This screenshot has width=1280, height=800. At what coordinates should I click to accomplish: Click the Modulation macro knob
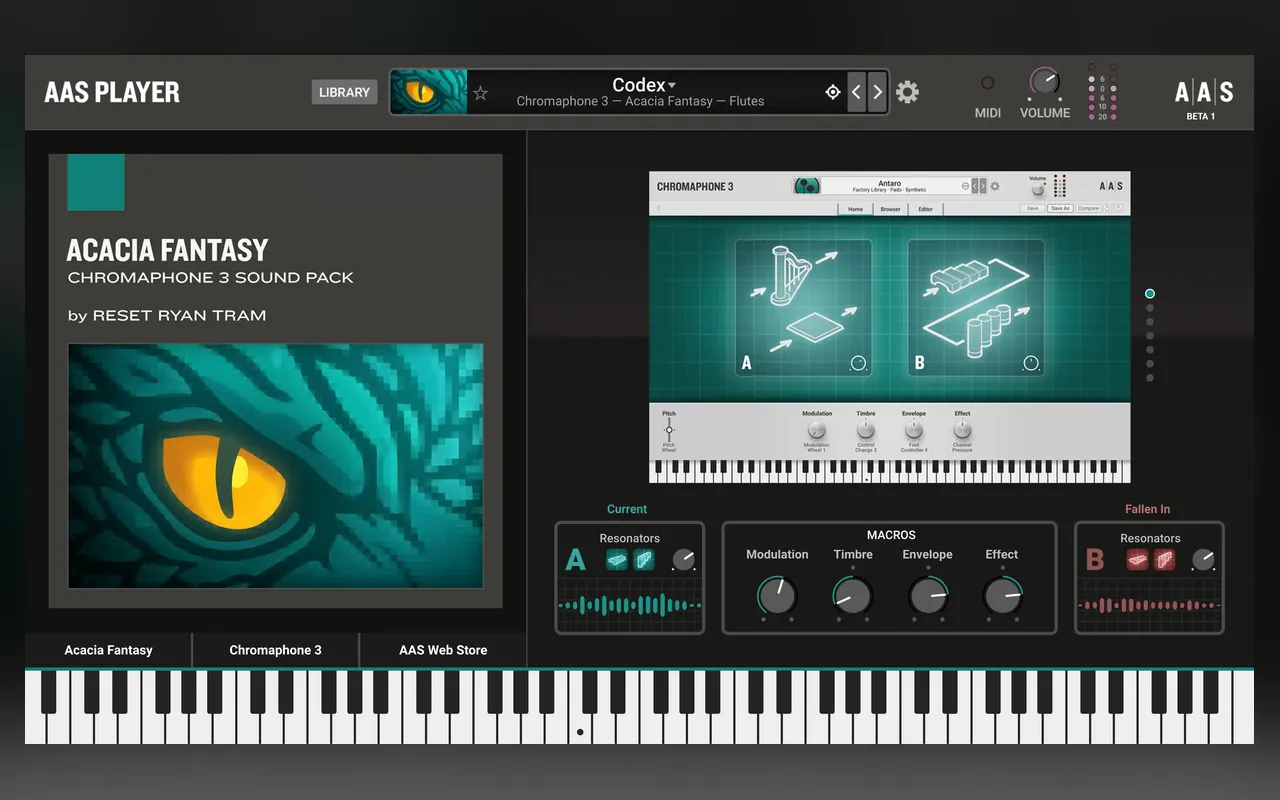tap(777, 596)
